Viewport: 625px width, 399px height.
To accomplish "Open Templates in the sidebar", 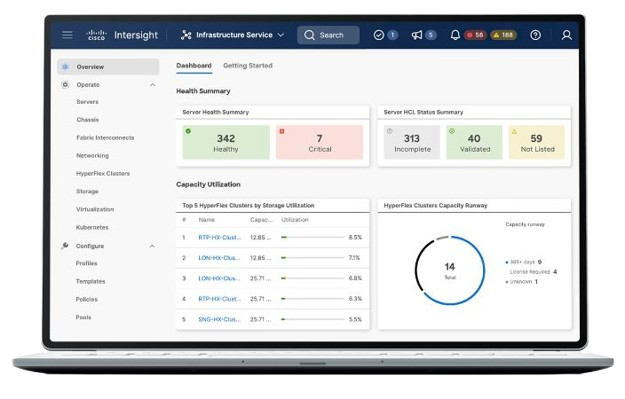I will coord(90,281).
